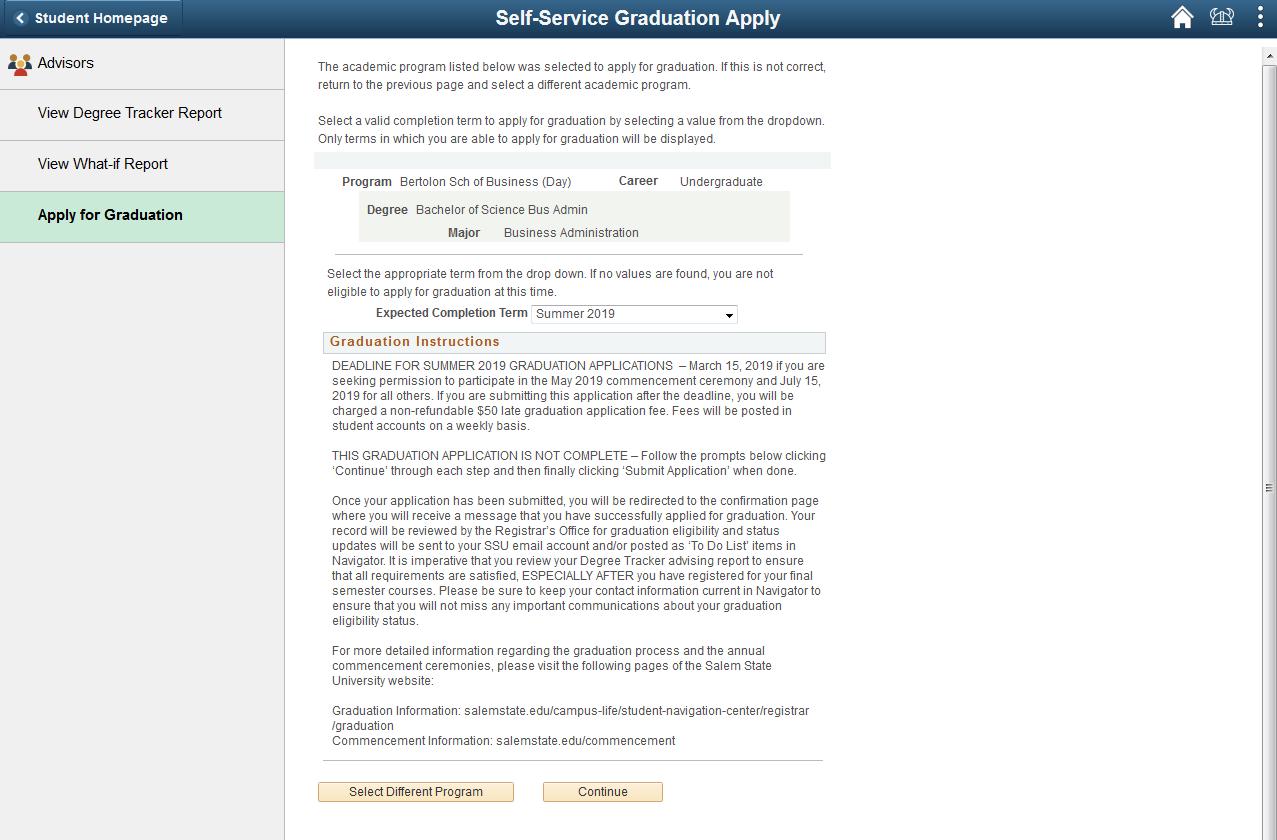This screenshot has width=1277, height=840.
Task: Click the scrollbar up arrow
Action: [x=1269, y=55]
